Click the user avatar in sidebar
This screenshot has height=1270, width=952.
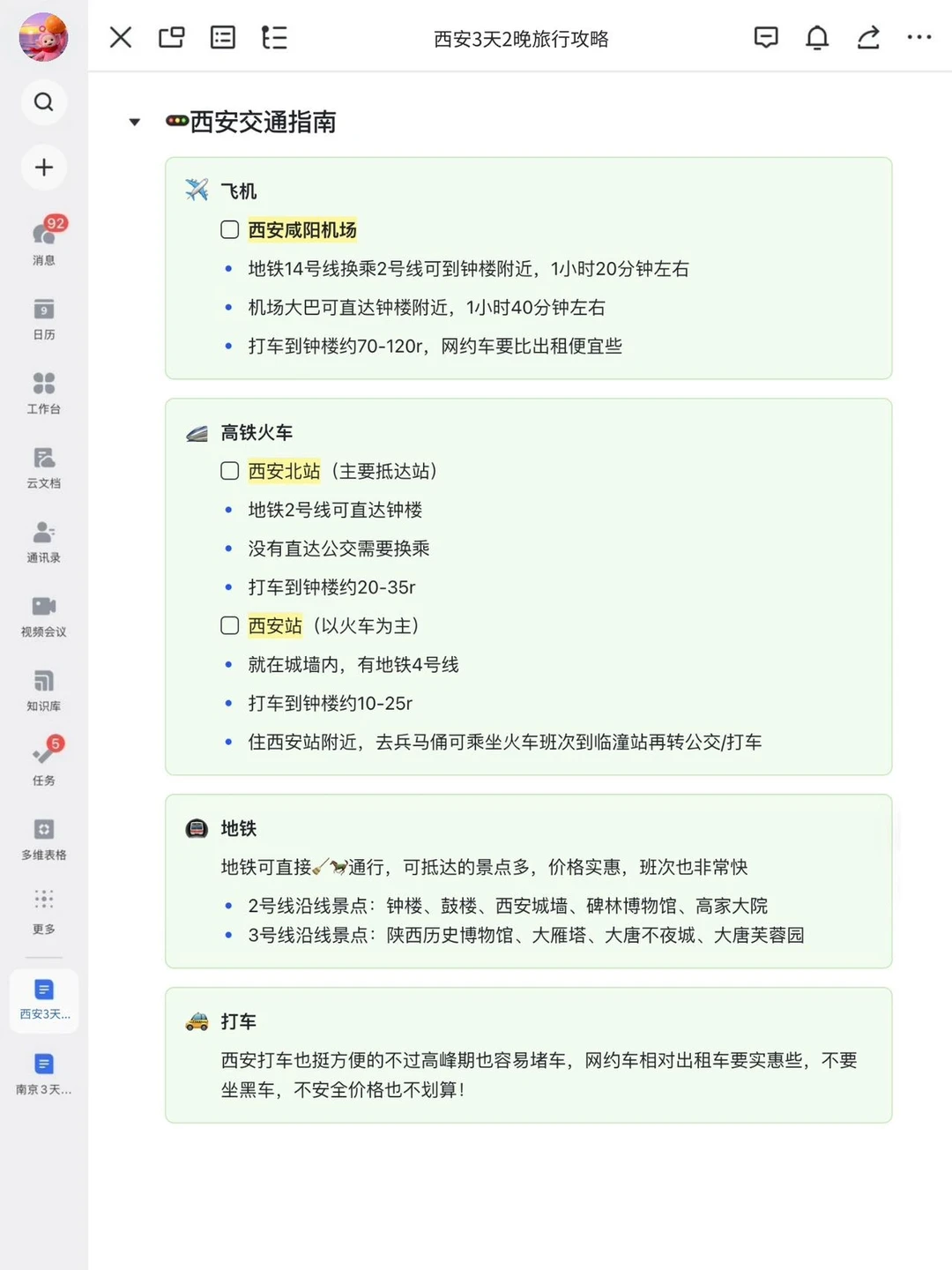tap(43, 37)
